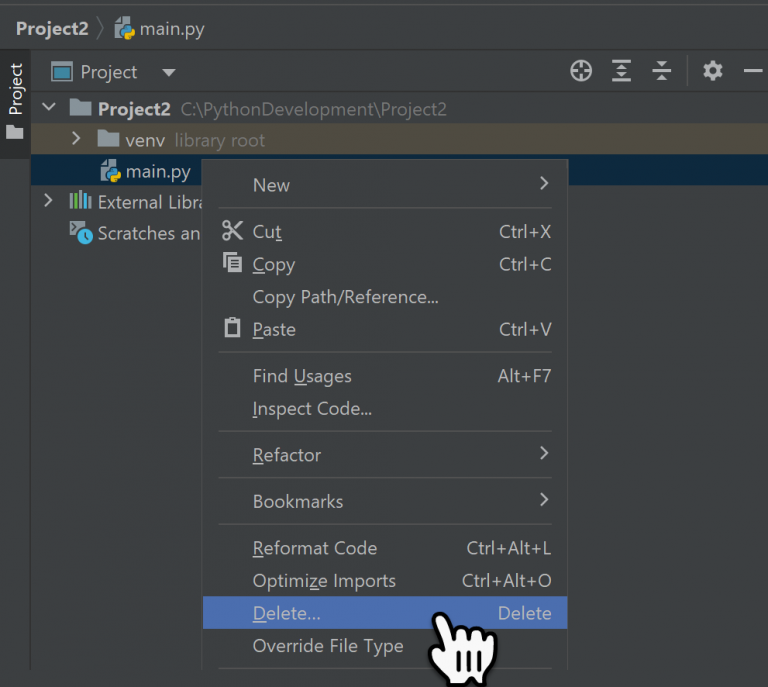This screenshot has height=687, width=768.
Task: Expand the venv folder
Action: [76, 139]
